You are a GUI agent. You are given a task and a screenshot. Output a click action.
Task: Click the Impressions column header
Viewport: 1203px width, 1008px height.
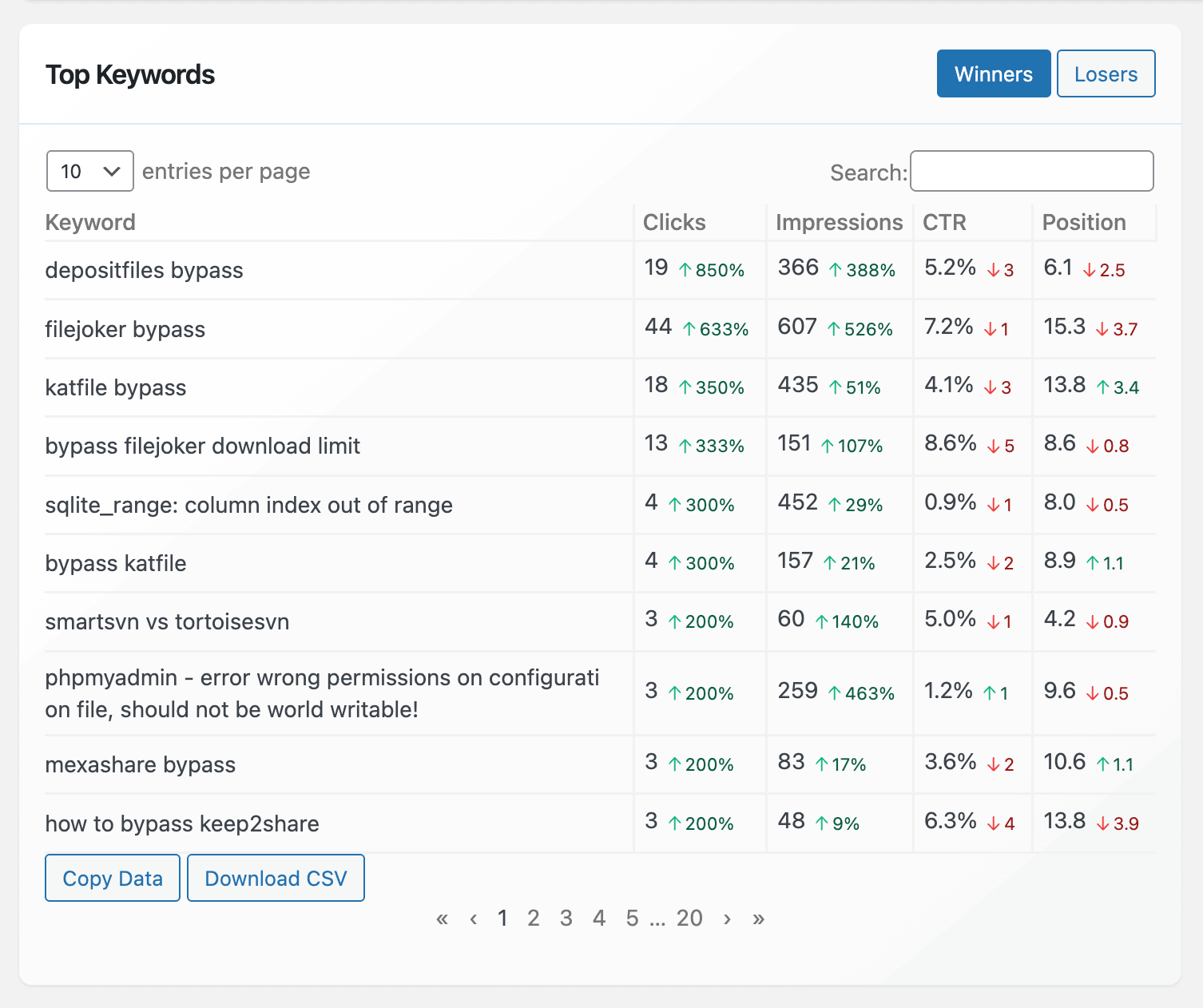[839, 222]
